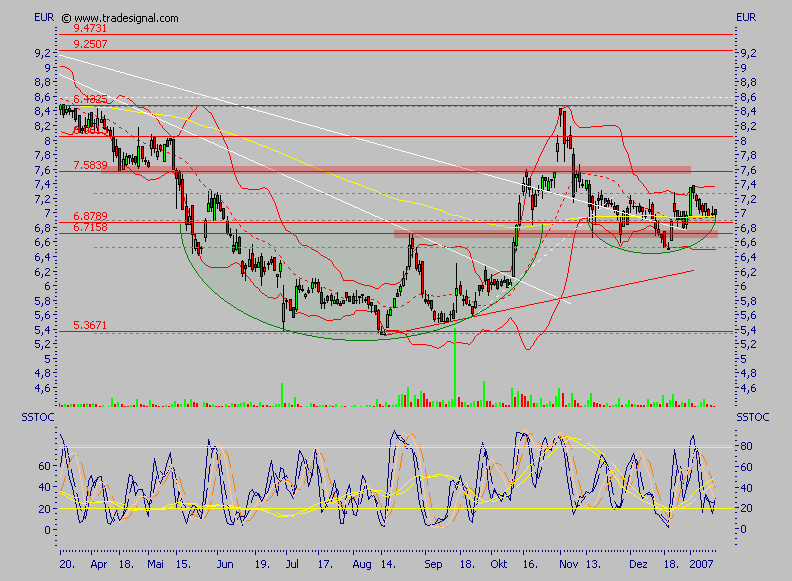Click the Okt date axis label
792x581 pixels.
point(499,564)
